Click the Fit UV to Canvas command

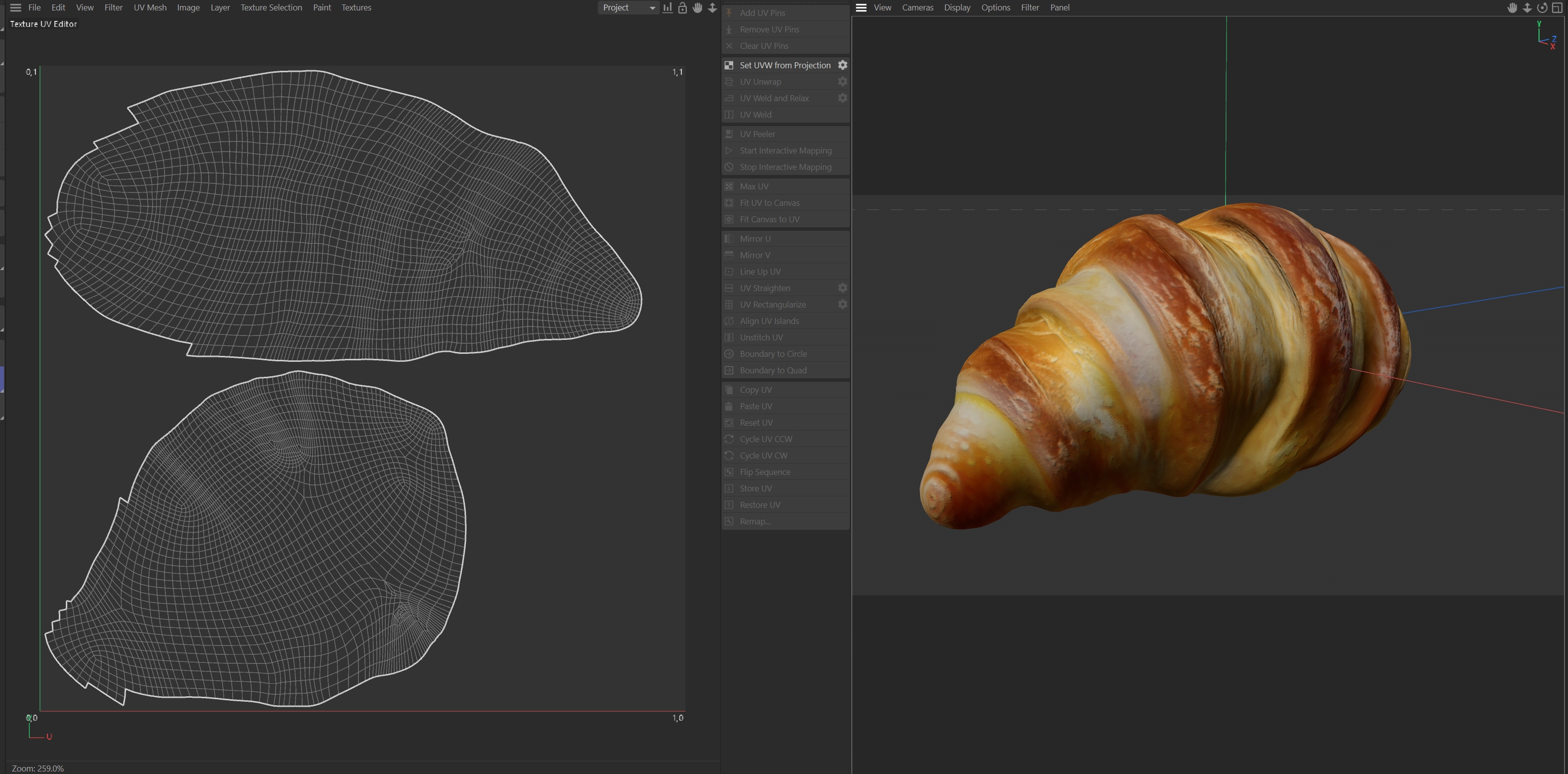tap(770, 203)
